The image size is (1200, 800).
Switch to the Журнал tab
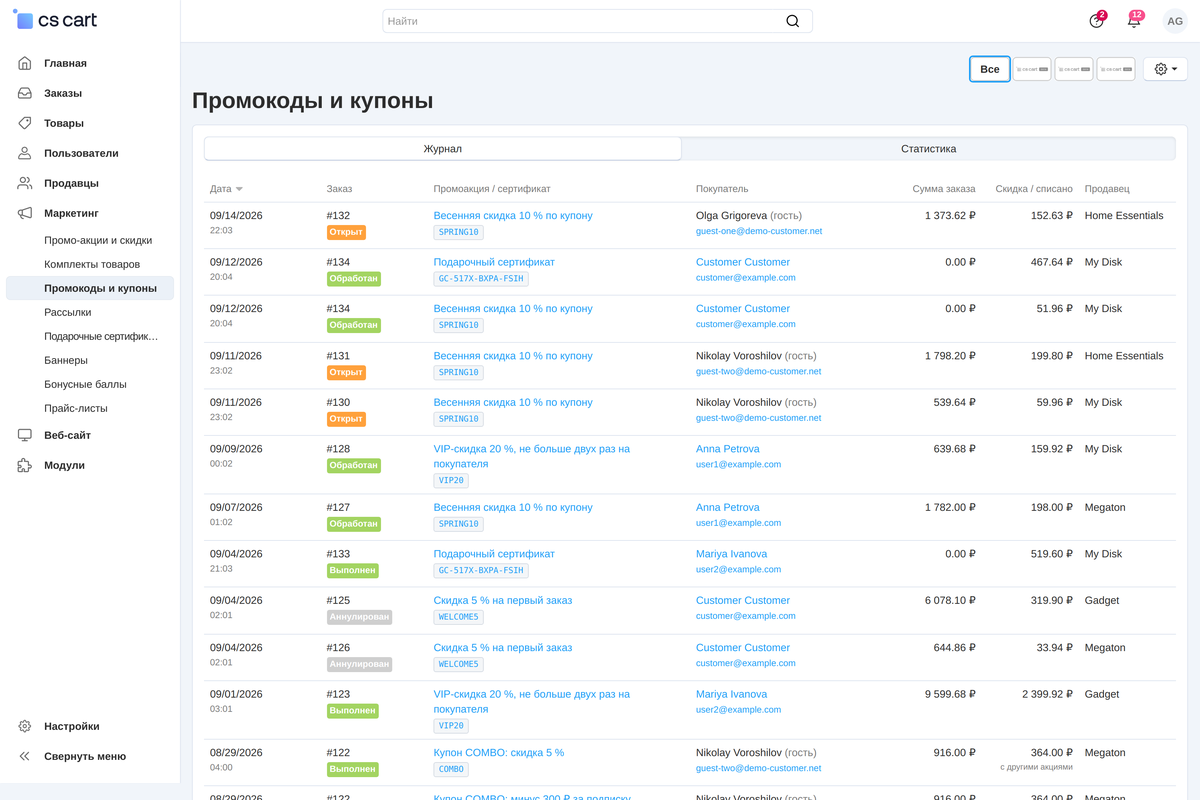pyautogui.click(x=443, y=148)
